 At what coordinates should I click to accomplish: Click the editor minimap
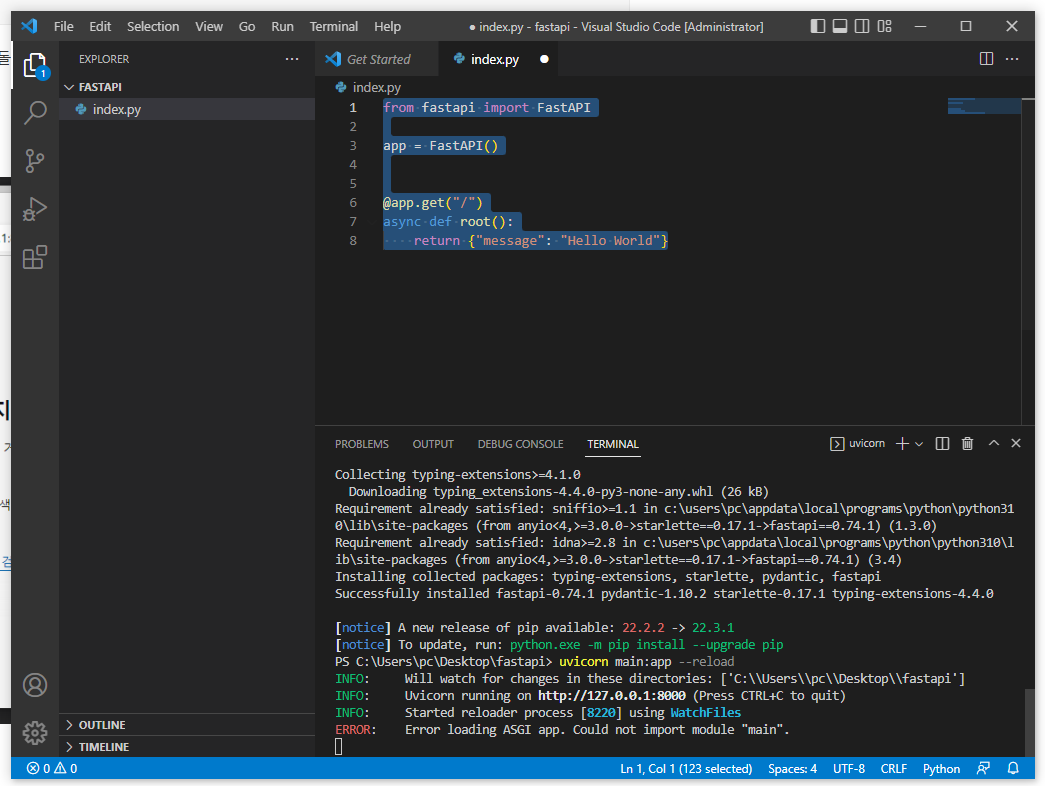point(984,106)
